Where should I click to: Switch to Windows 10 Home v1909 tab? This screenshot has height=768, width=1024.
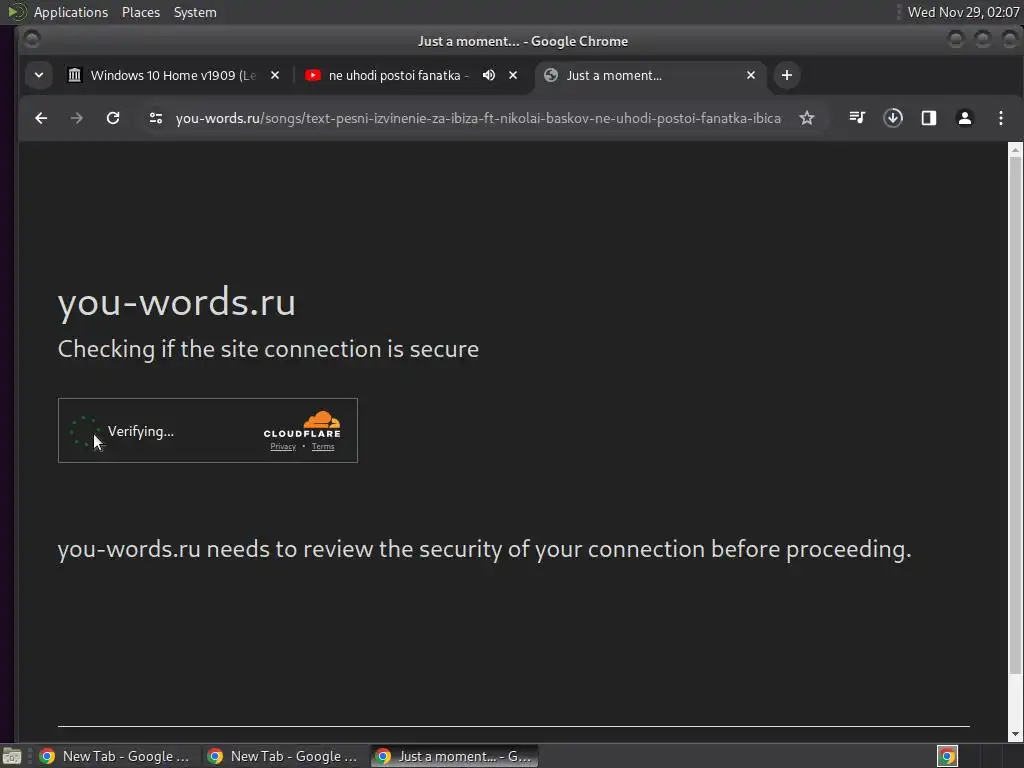point(173,75)
